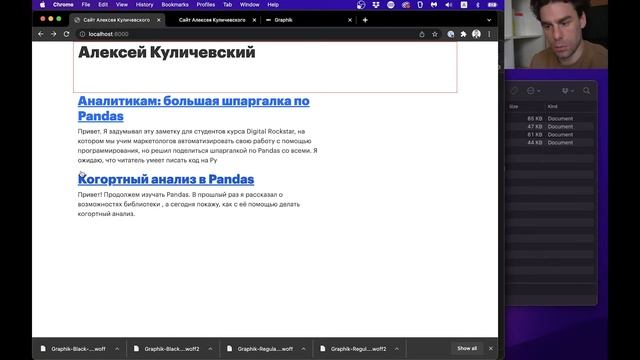Expand options for Graphik-Regul woff2 download
640x360 pixels.
396,349
